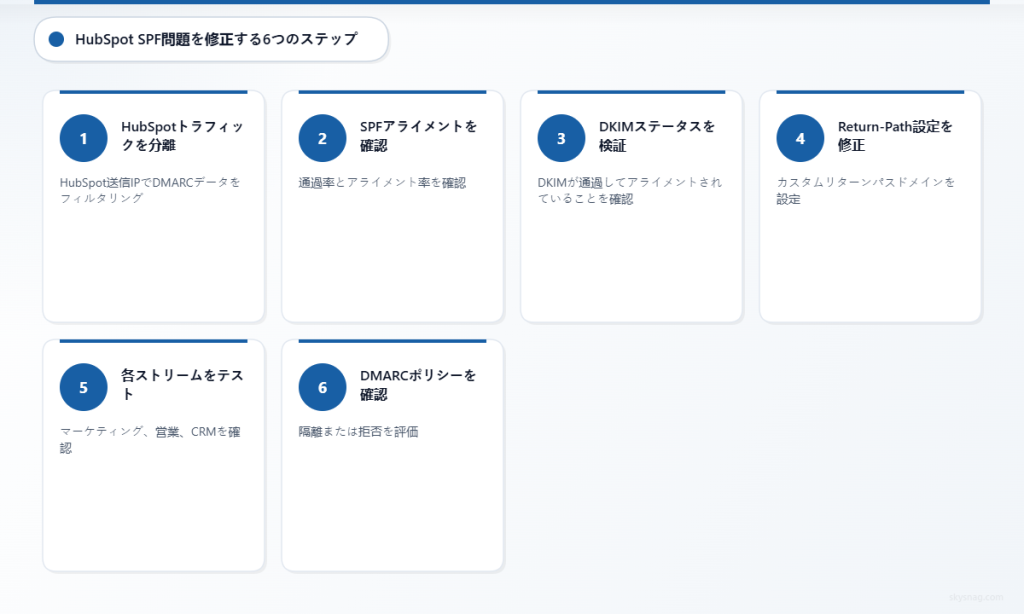
Task: Click the number 1 circle badge
Action: point(84,138)
